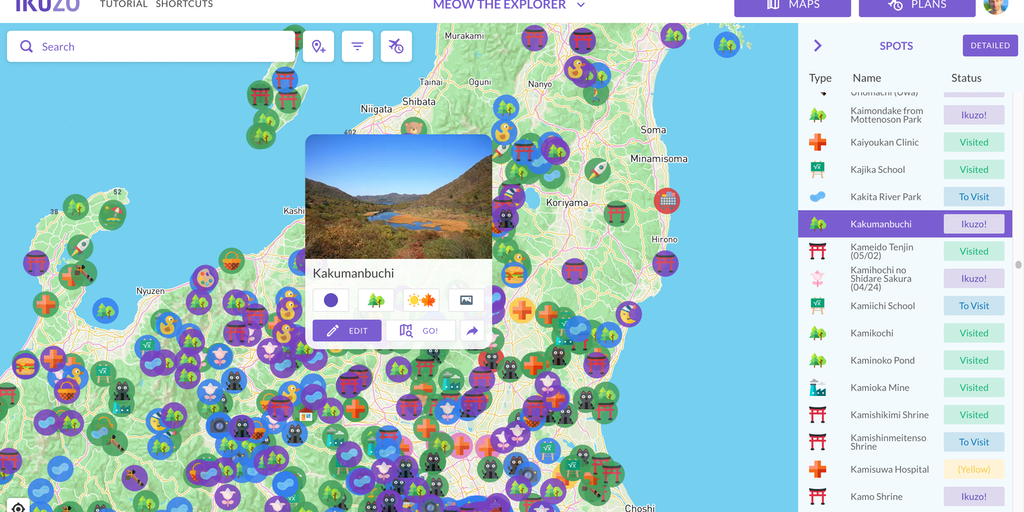
Task: Open the Shortcuts menu item
Action: pyautogui.click(x=184, y=5)
